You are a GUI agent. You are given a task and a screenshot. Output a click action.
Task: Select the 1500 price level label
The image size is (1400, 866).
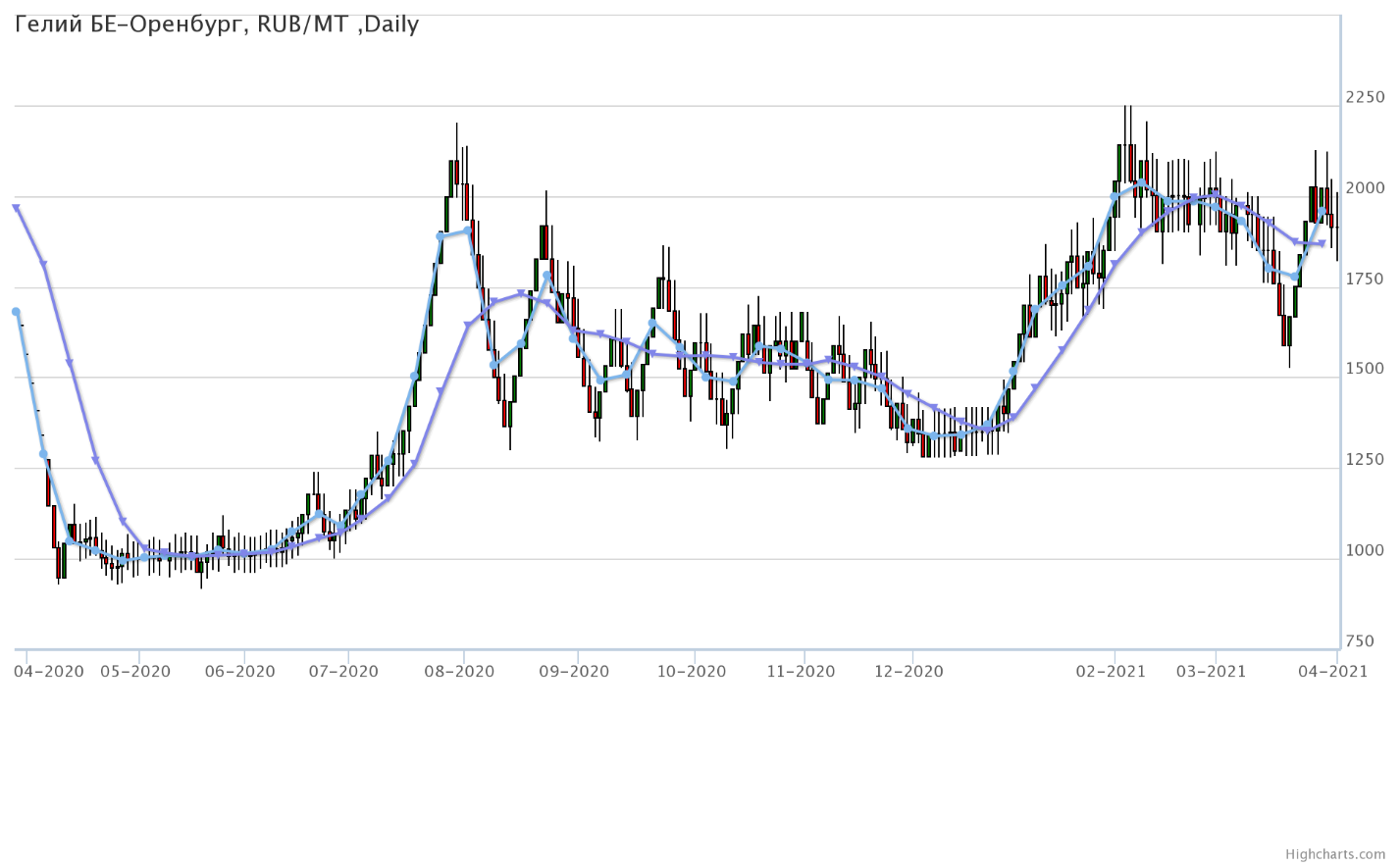tap(1366, 370)
